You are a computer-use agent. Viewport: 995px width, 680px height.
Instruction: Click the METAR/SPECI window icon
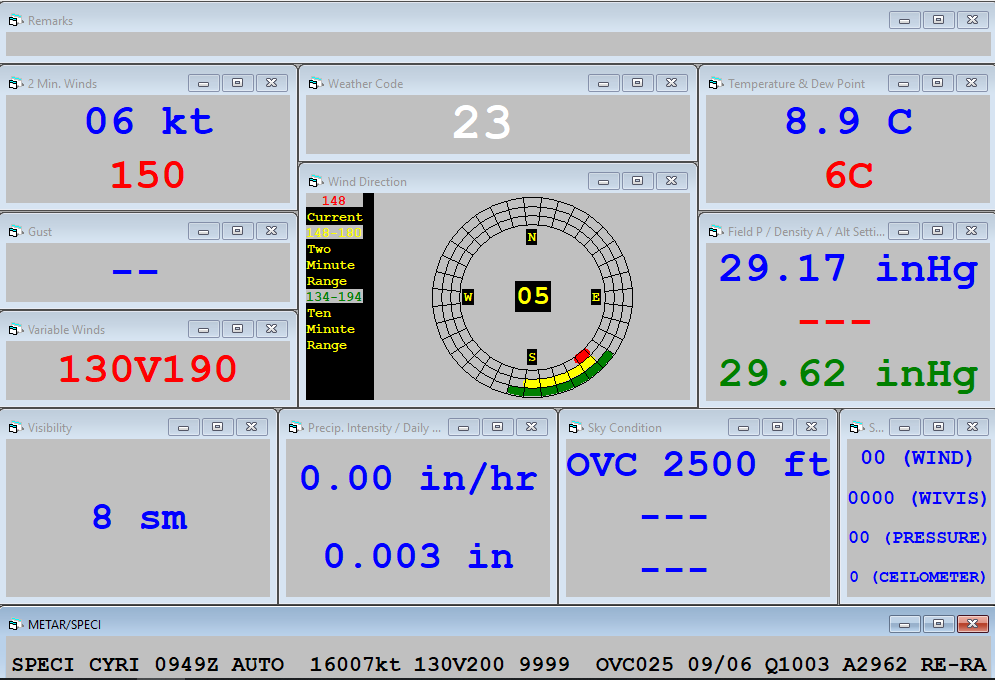pyautogui.click(x=15, y=625)
